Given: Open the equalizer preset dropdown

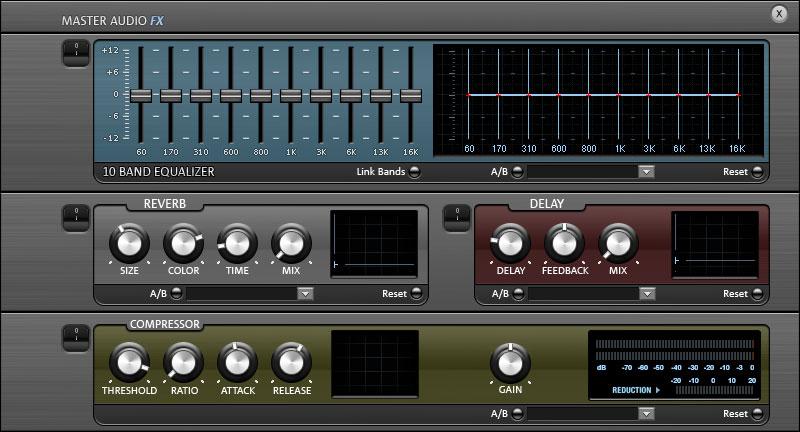Looking at the screenshot, I should (646, 172).
